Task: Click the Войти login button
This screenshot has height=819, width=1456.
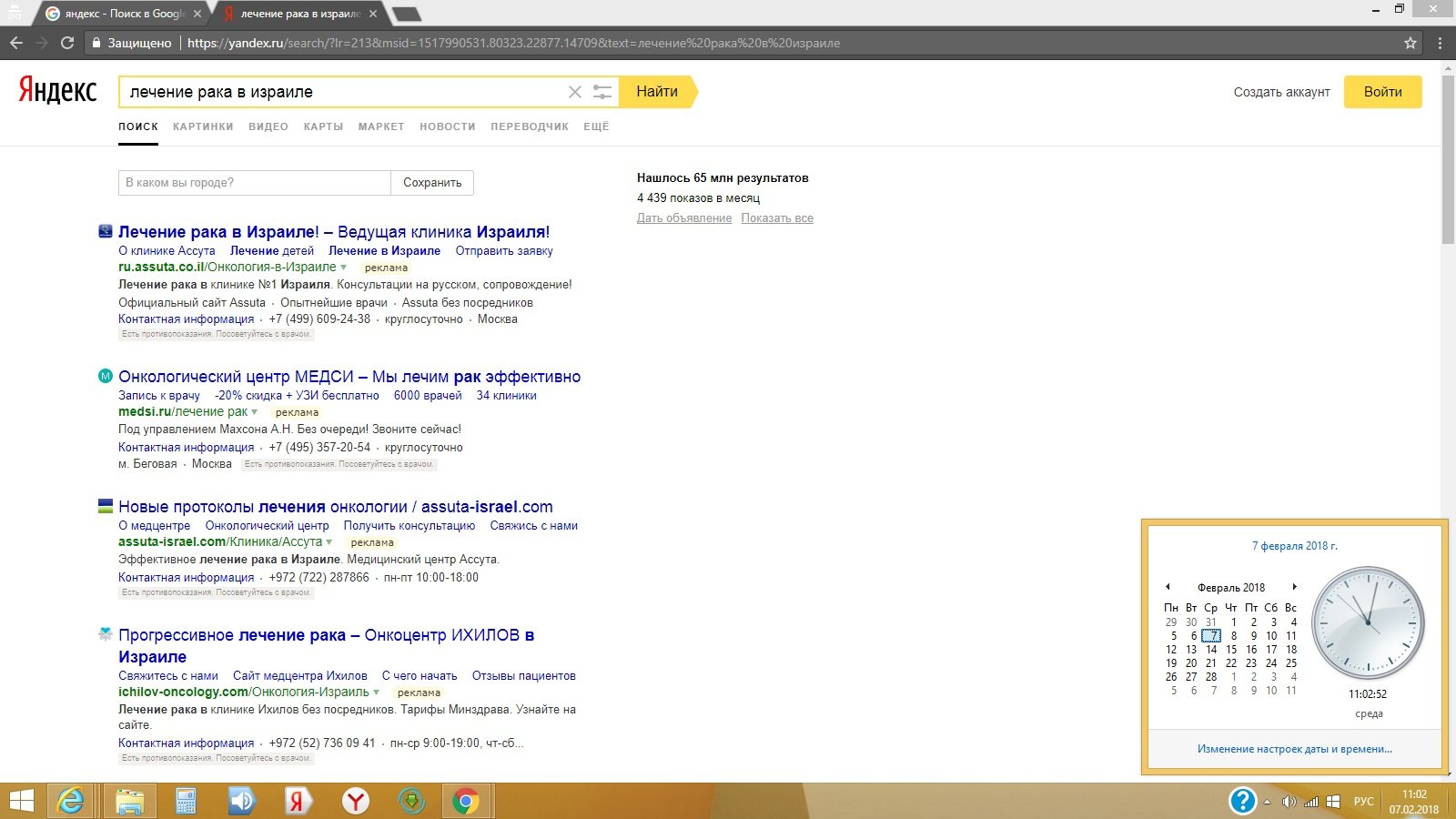Action: tap(1383, 92)
